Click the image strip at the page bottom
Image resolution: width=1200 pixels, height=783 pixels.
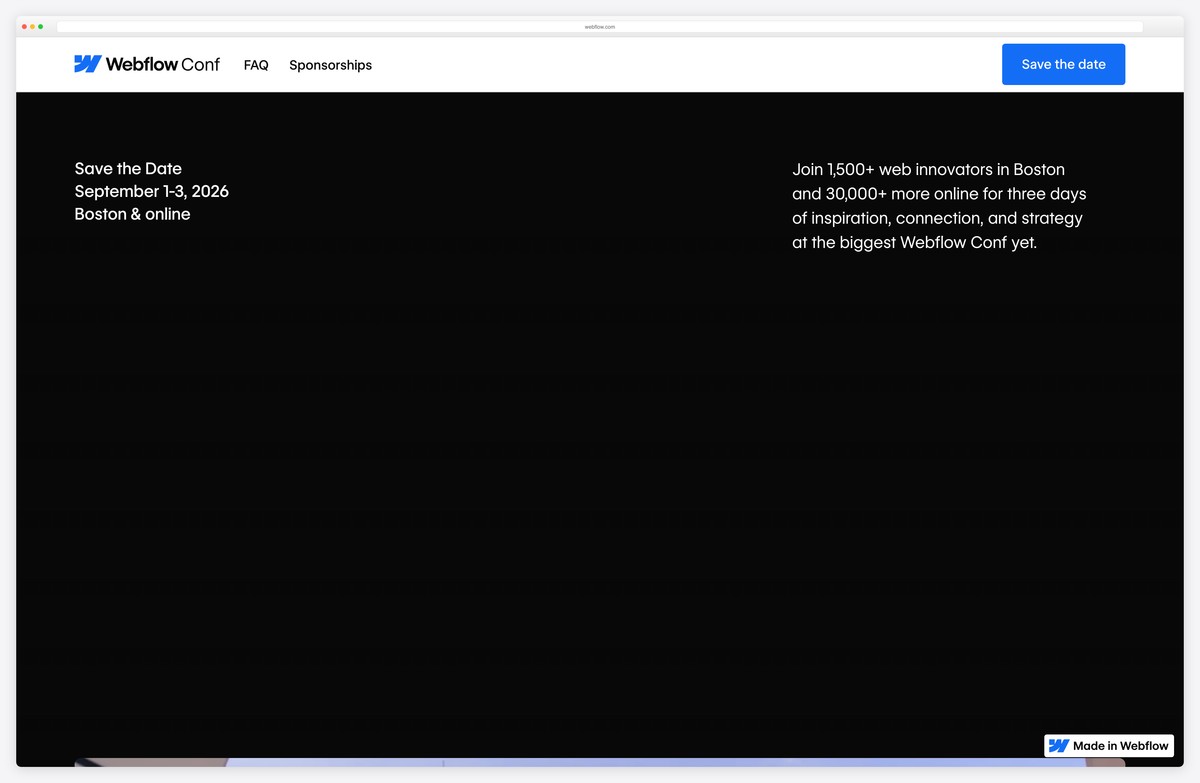600,762
